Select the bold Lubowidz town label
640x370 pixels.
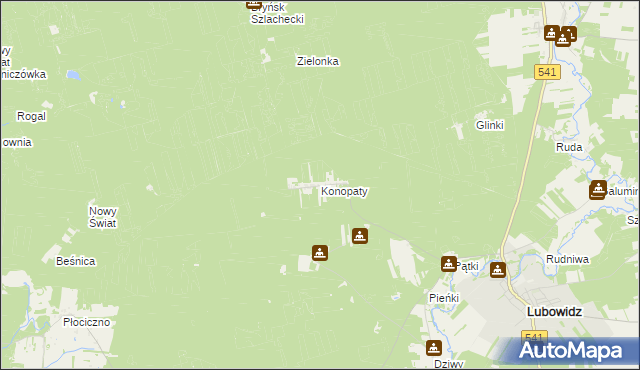[554, 312]
